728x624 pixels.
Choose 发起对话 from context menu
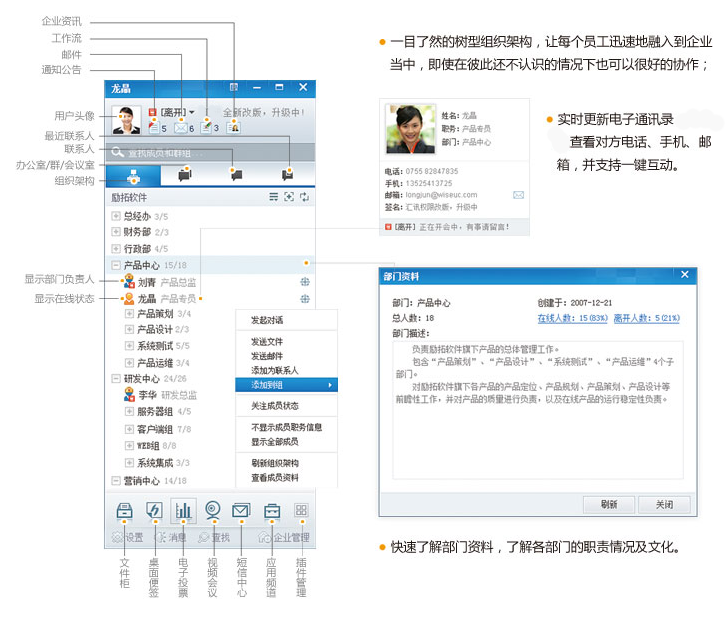click(286, 320)
